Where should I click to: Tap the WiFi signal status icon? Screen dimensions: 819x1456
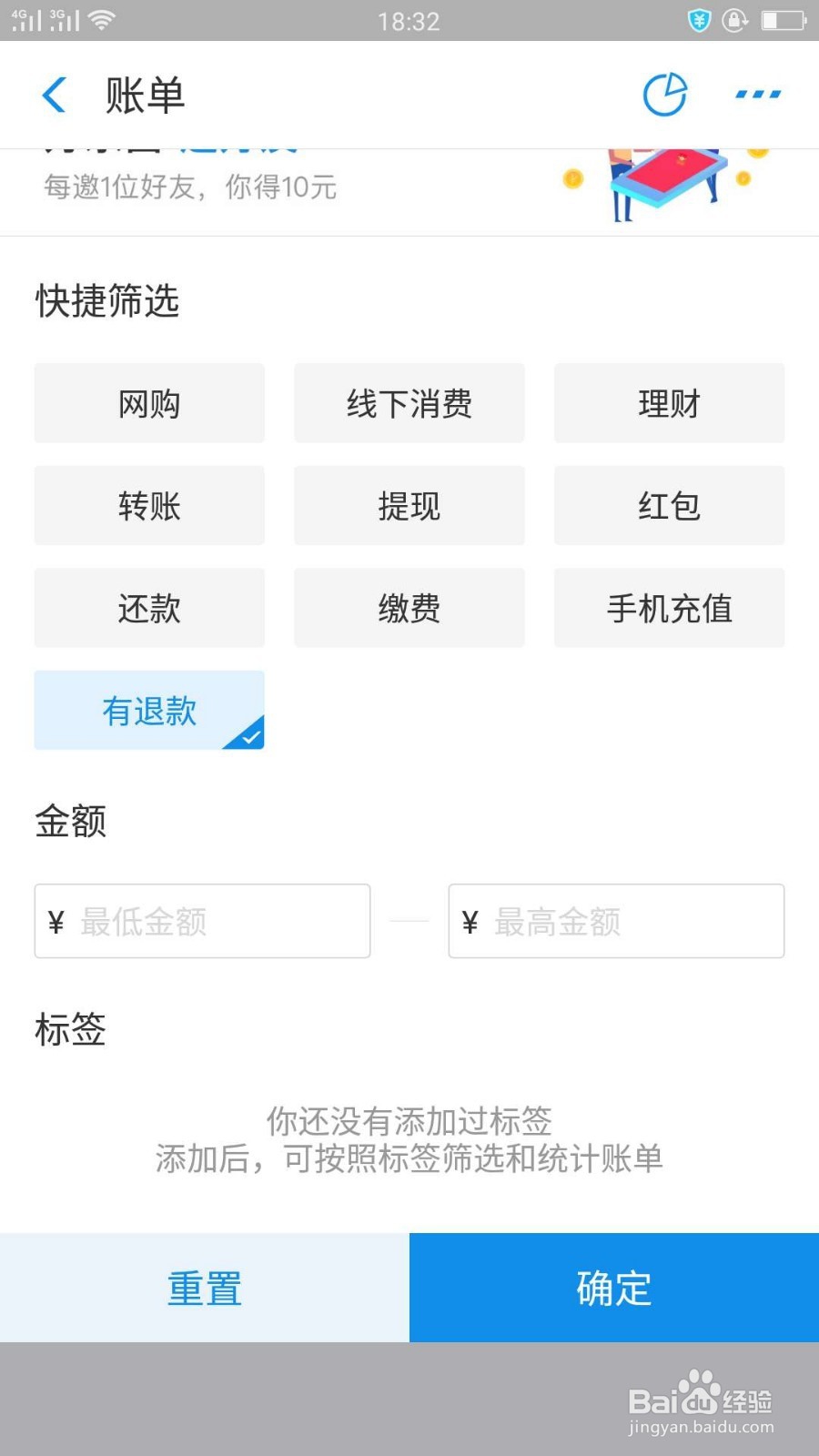pyautogui.click(x=102, y=20)
